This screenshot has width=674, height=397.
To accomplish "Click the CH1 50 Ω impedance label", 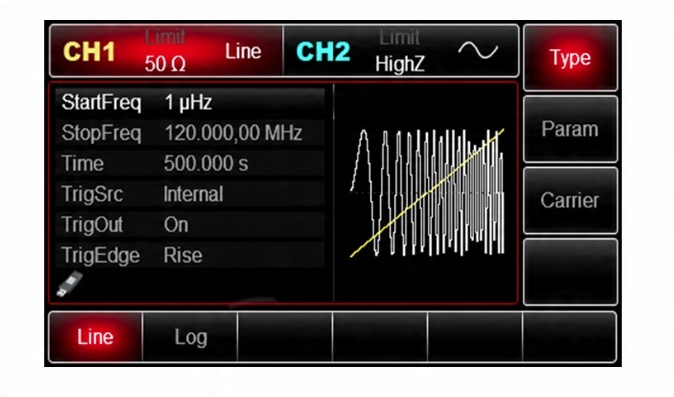I will (165, 64).
